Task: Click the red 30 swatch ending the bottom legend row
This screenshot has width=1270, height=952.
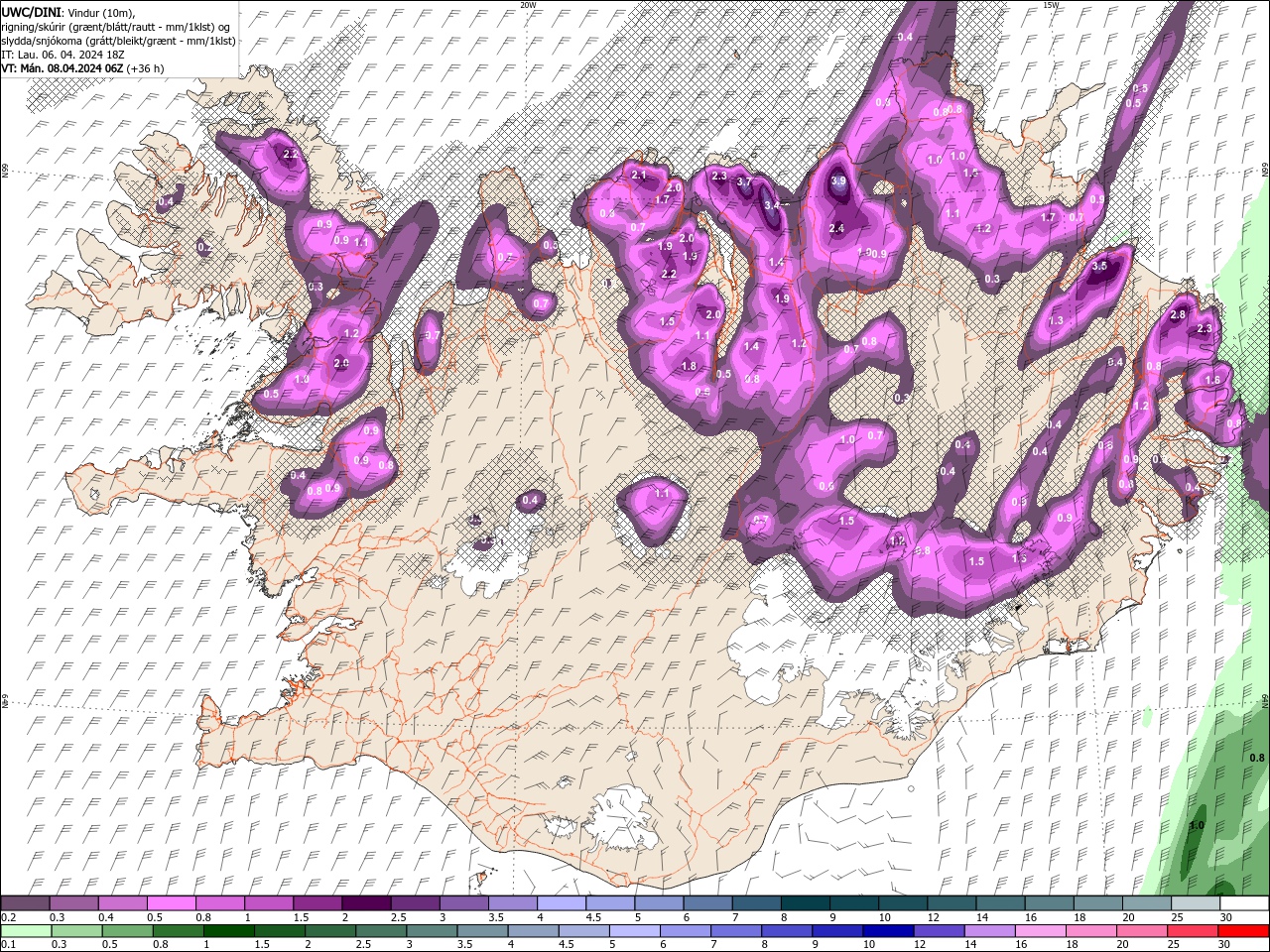Action: tap(1243, 931)
